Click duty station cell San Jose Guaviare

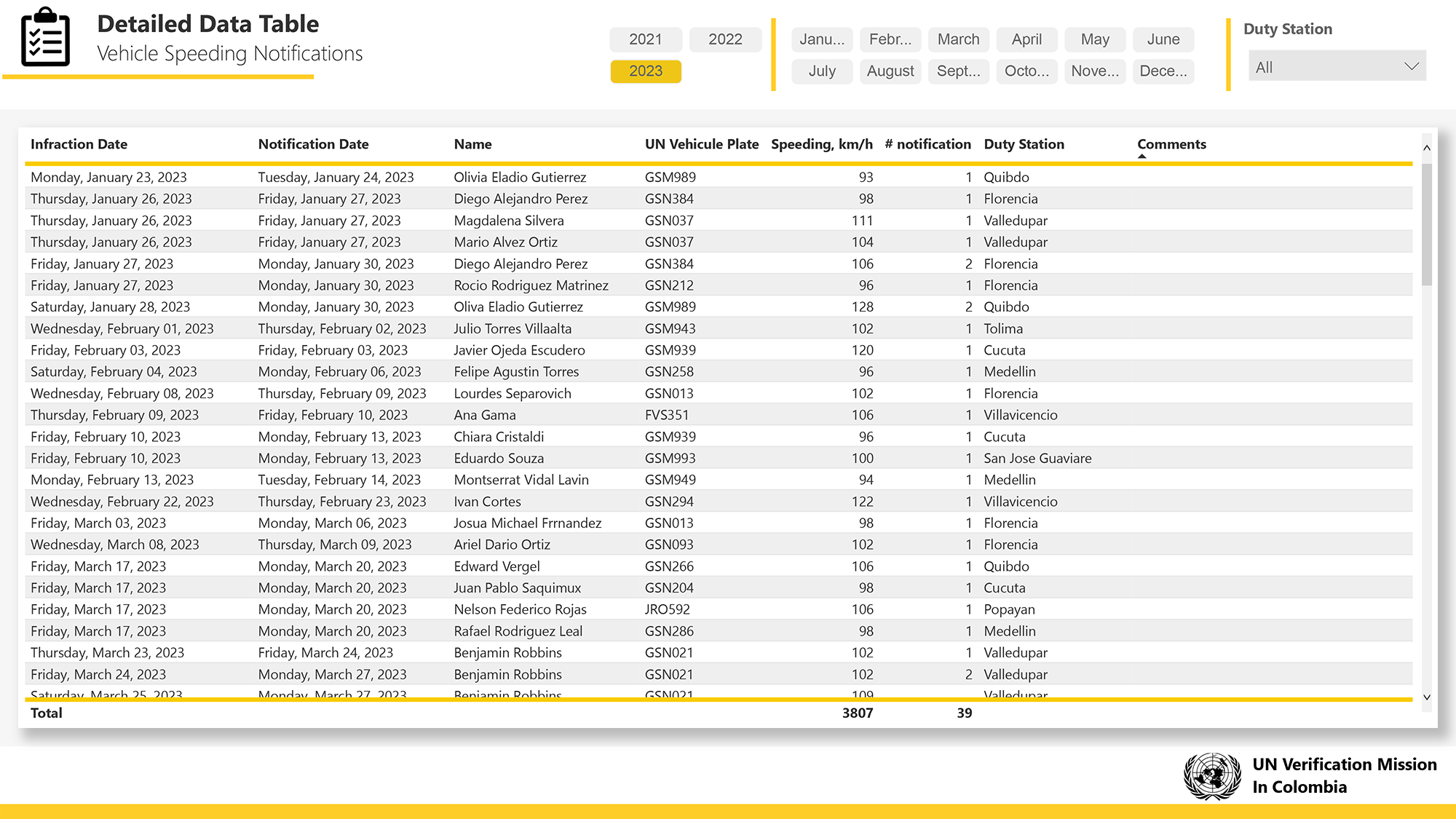tap(1037, 458)
